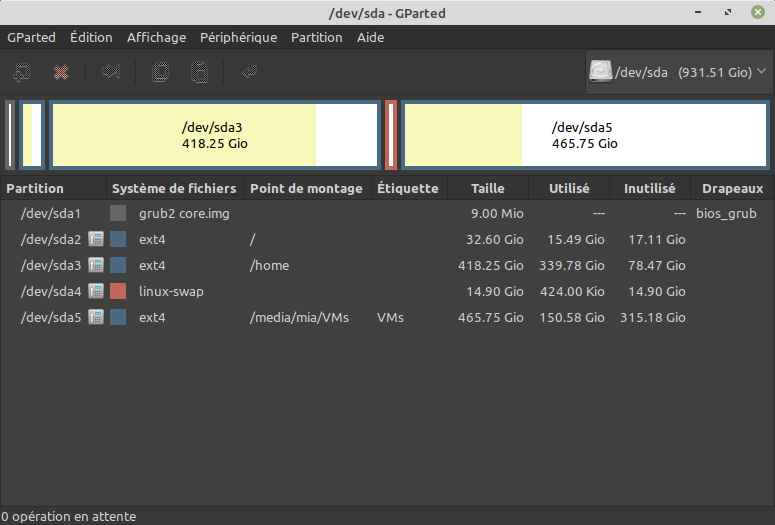
Task: Select the /dev/sda4 partition row
Action: [388, 291]
